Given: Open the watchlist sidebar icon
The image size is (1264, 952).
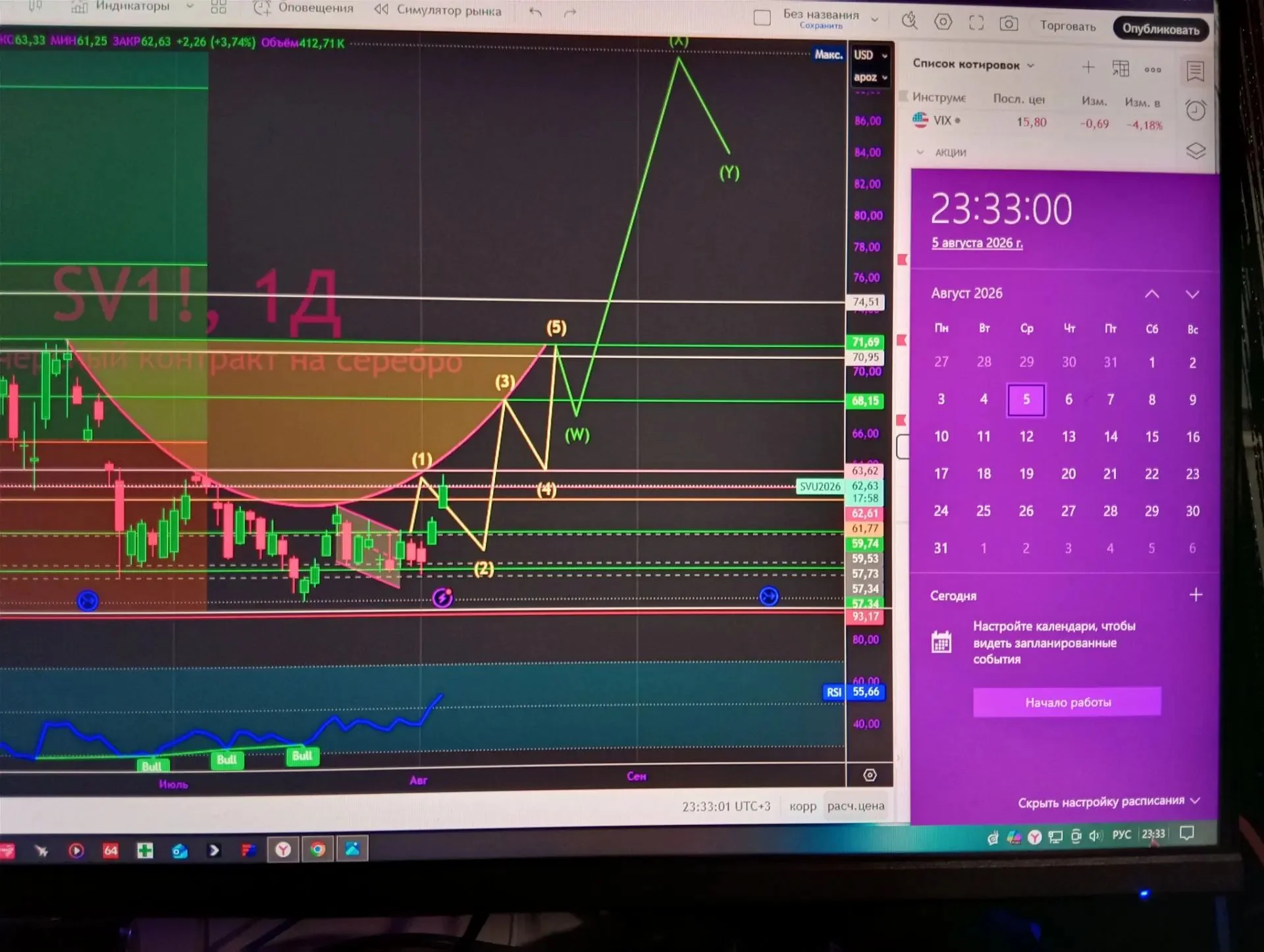Looking at the screenshot, I should click(x=1195, y=71).
